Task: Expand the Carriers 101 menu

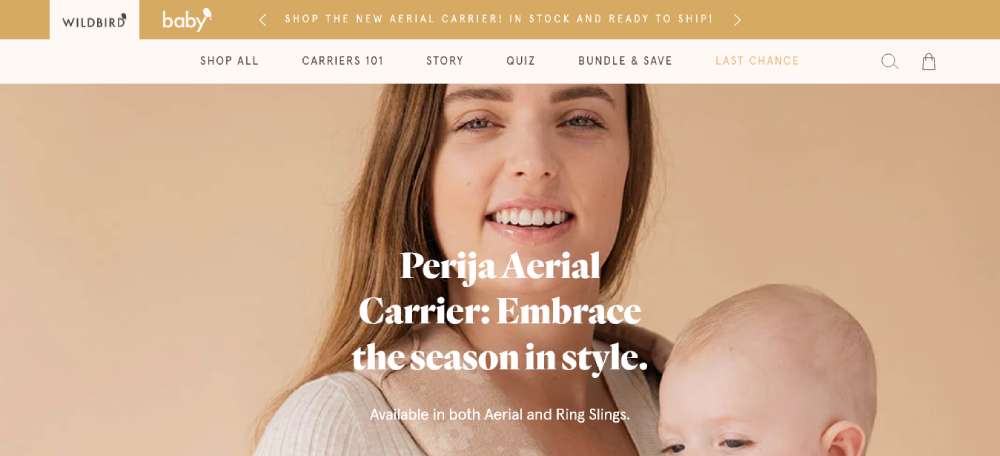Action: pyautogui.click(x=342, y=61)
